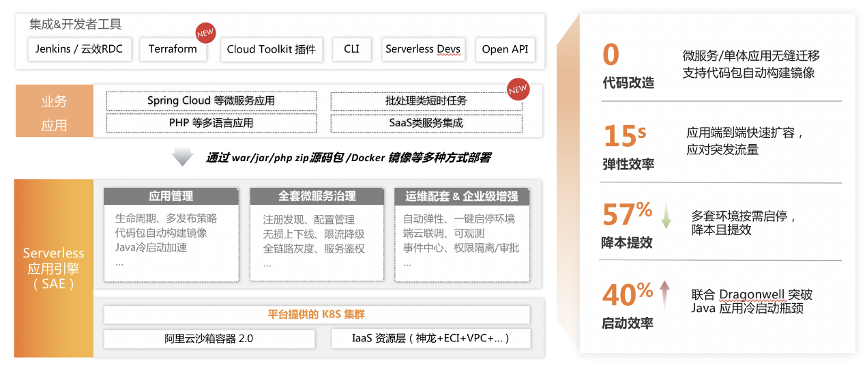Image resolution: width=866 pixels, height=366 pixels.
Task: Click the 降本提效 label
Action: pyautogui.click(x=628, y=242)
